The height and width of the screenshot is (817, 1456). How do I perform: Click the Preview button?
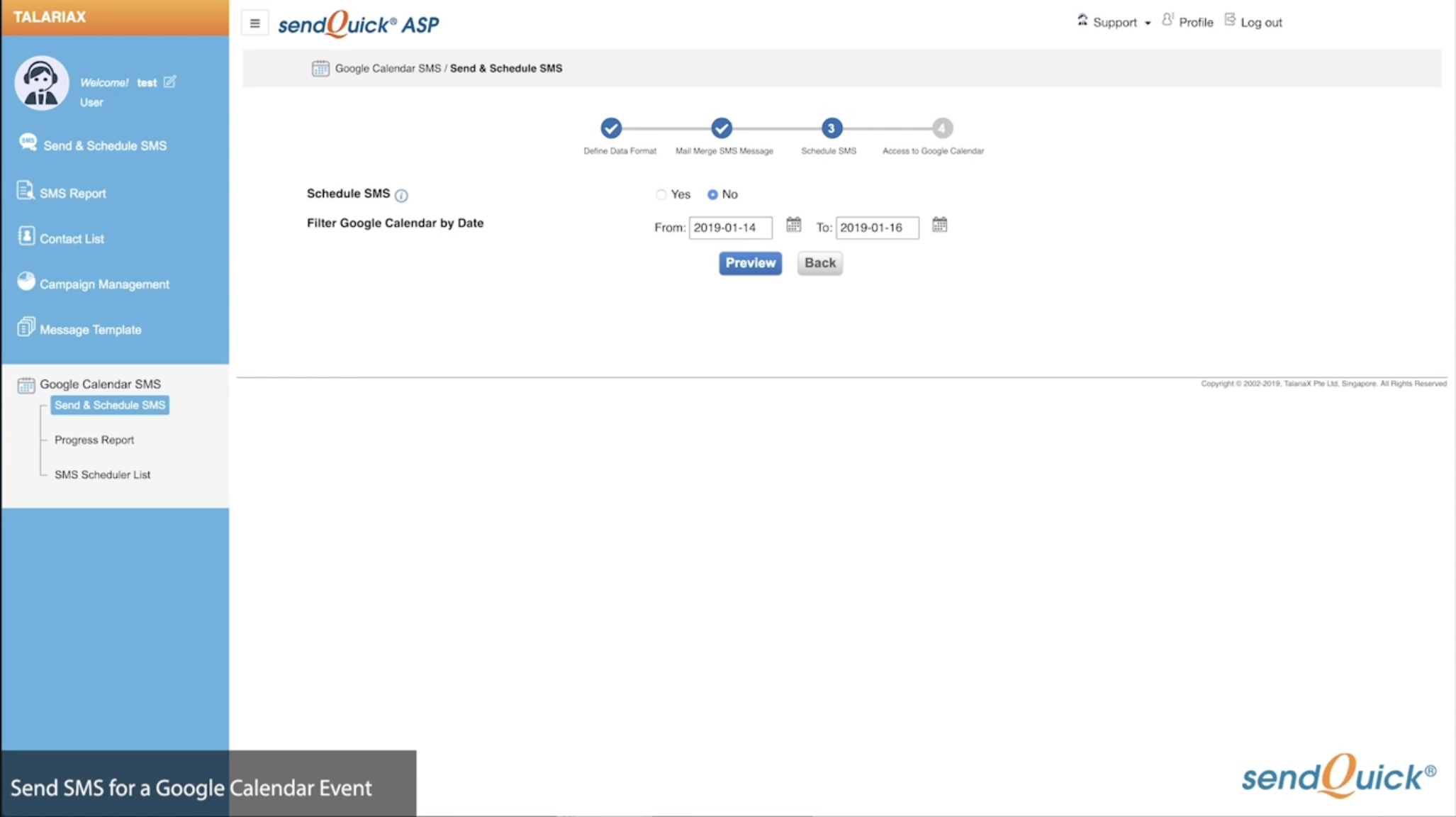[x=750, y=263]
